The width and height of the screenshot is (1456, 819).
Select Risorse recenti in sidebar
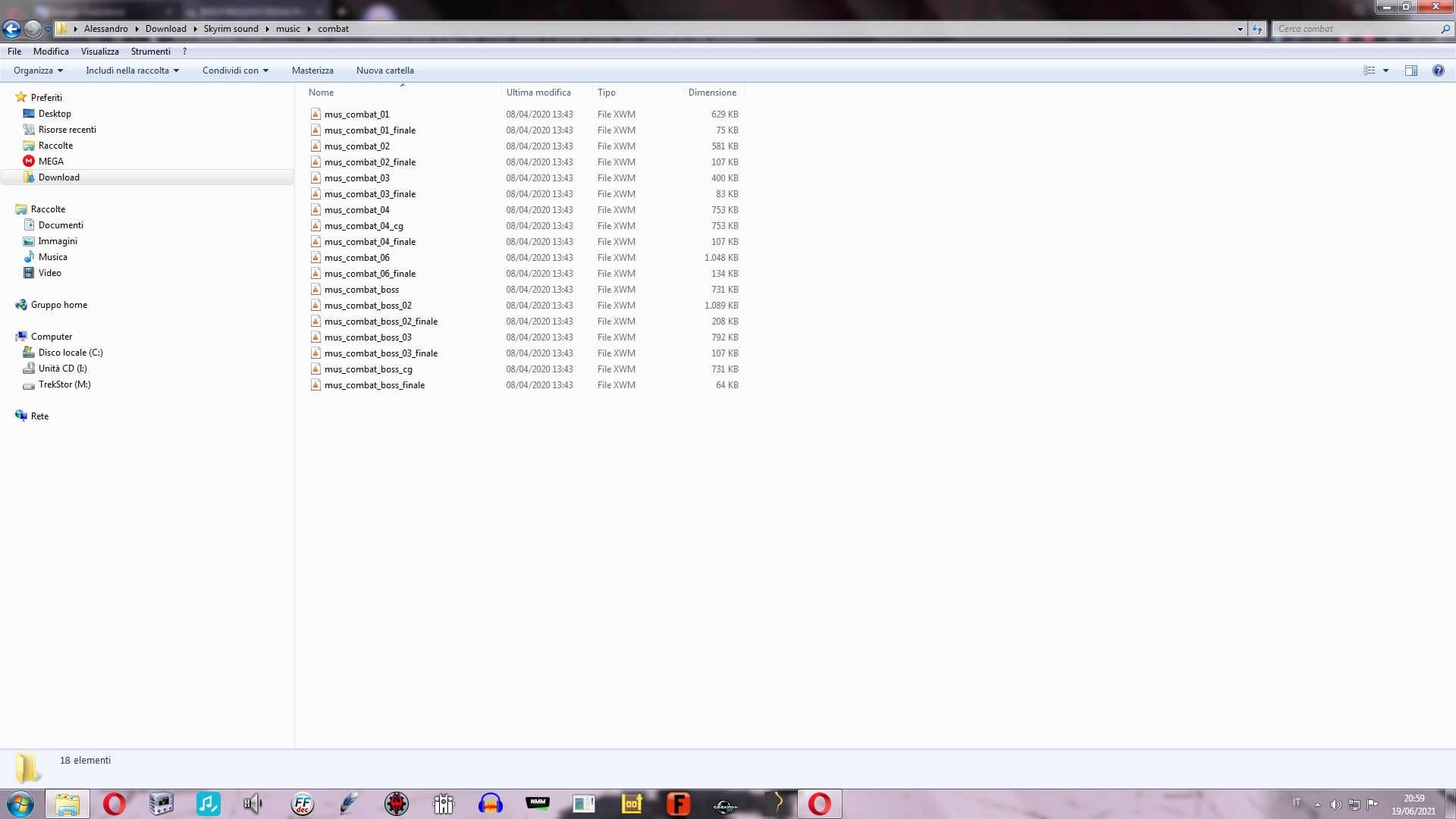(67, 130)
